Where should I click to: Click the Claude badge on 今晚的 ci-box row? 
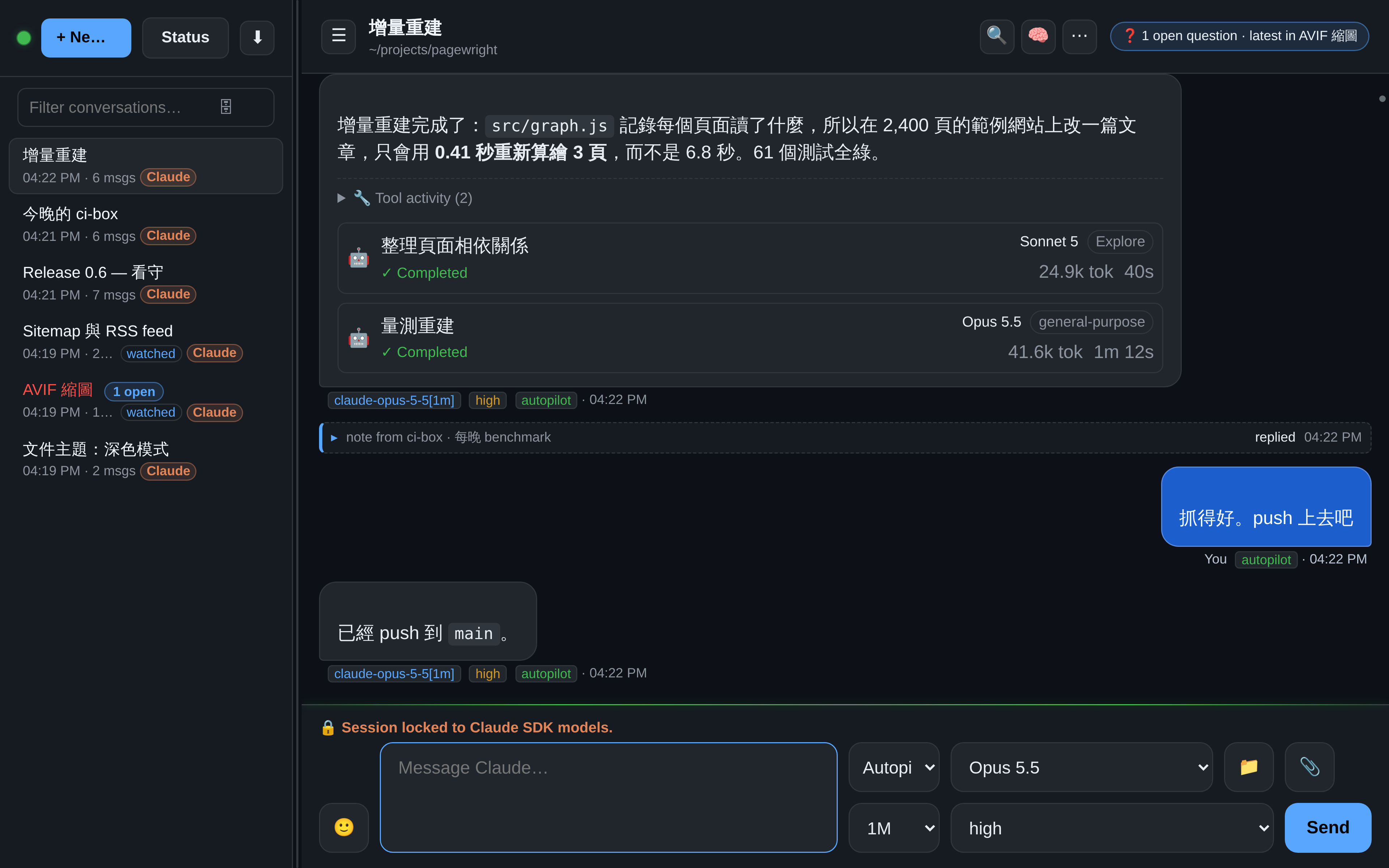[168, 236]
